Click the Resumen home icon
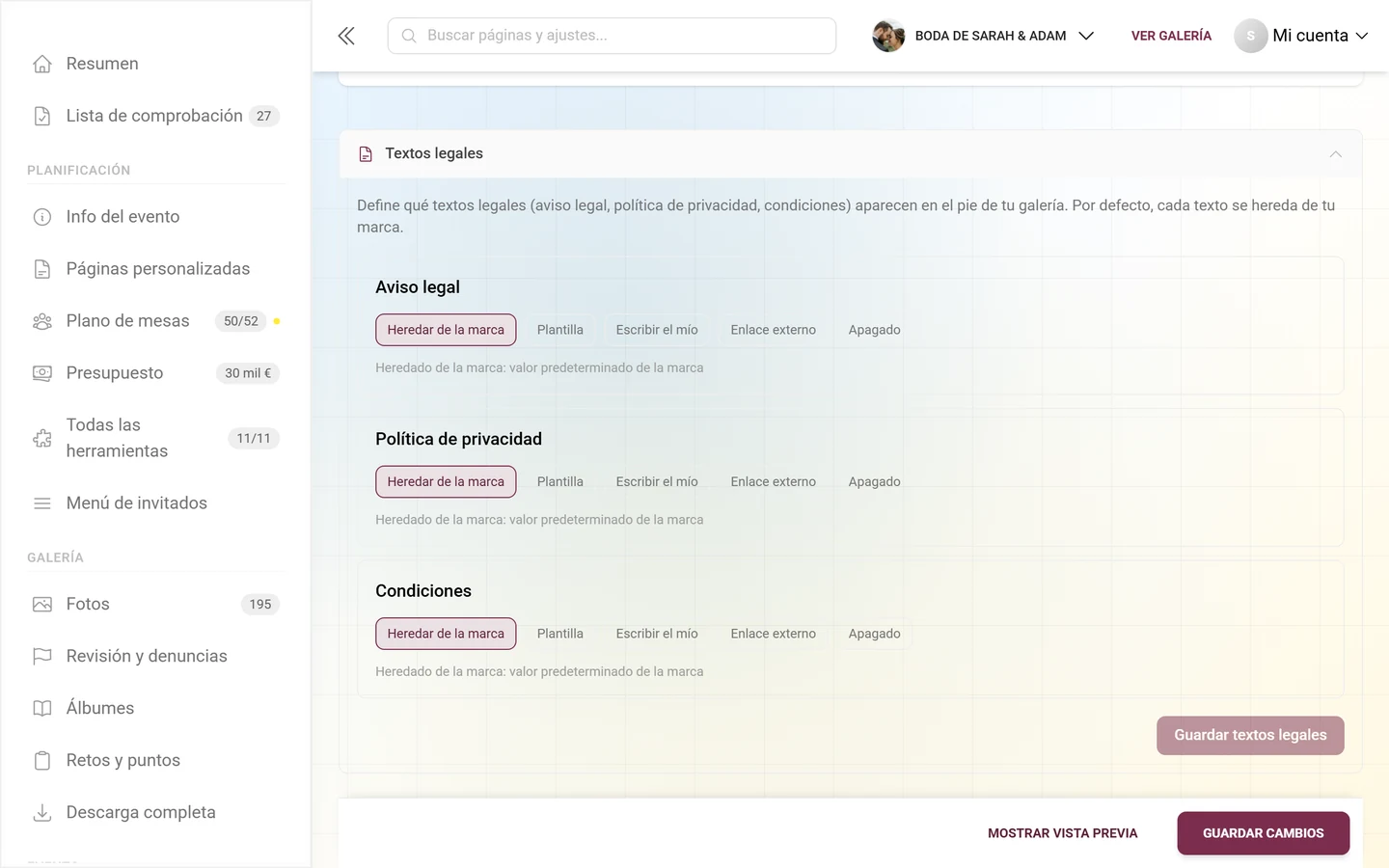Image resolution: width=1389 pixels, height=868 pixels. (42, 64)
